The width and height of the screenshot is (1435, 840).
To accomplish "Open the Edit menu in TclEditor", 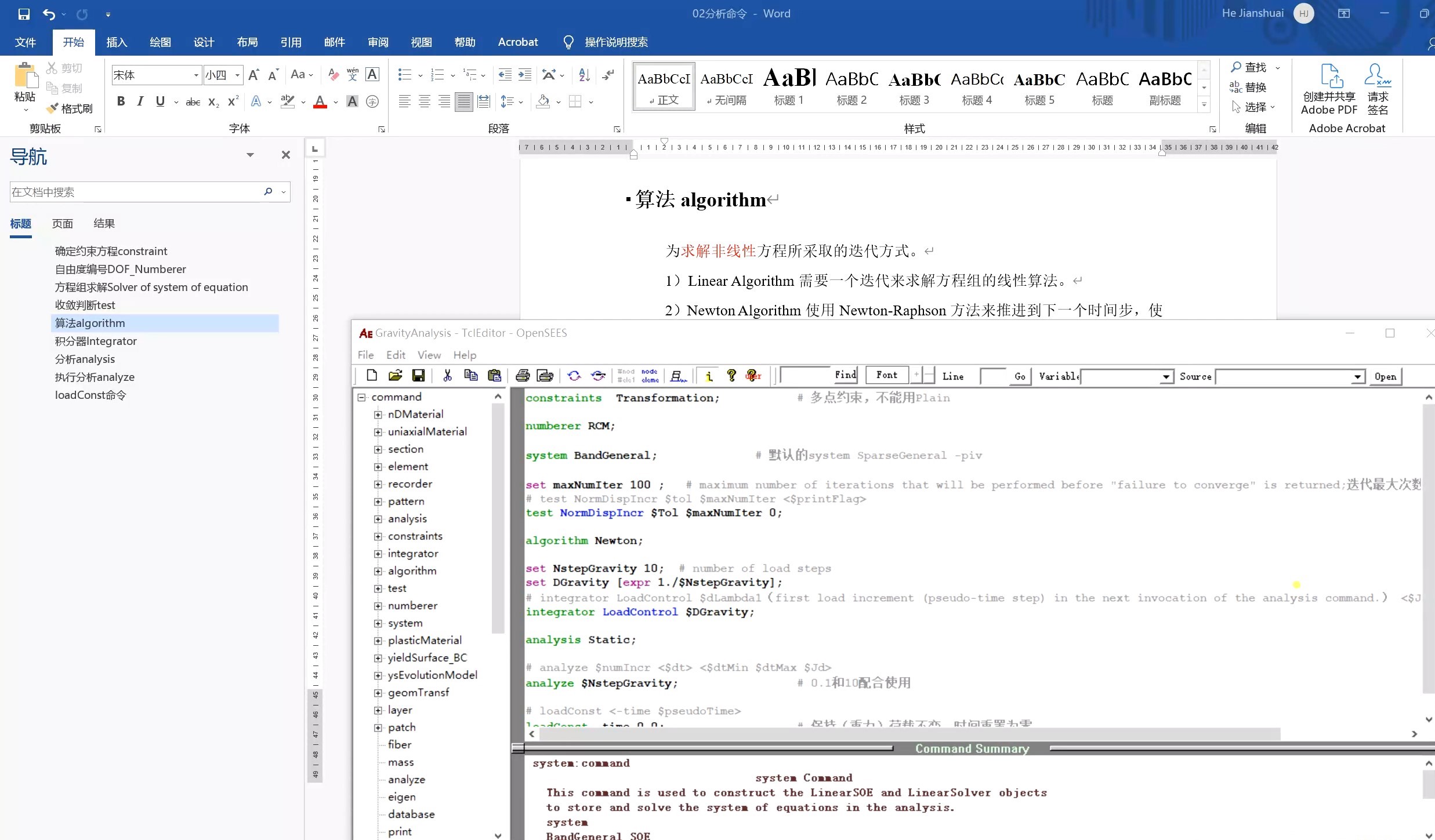I will tap(395, 354).
